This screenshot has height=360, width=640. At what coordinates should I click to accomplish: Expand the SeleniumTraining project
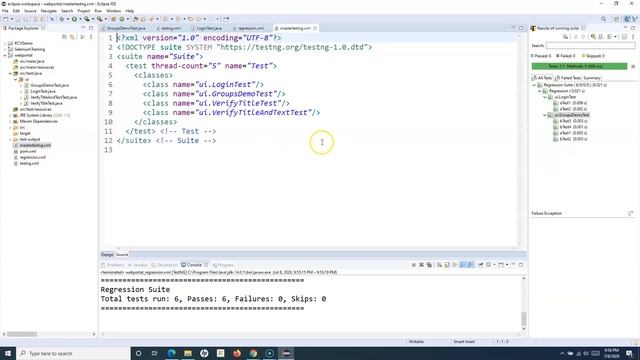[5, 49]
